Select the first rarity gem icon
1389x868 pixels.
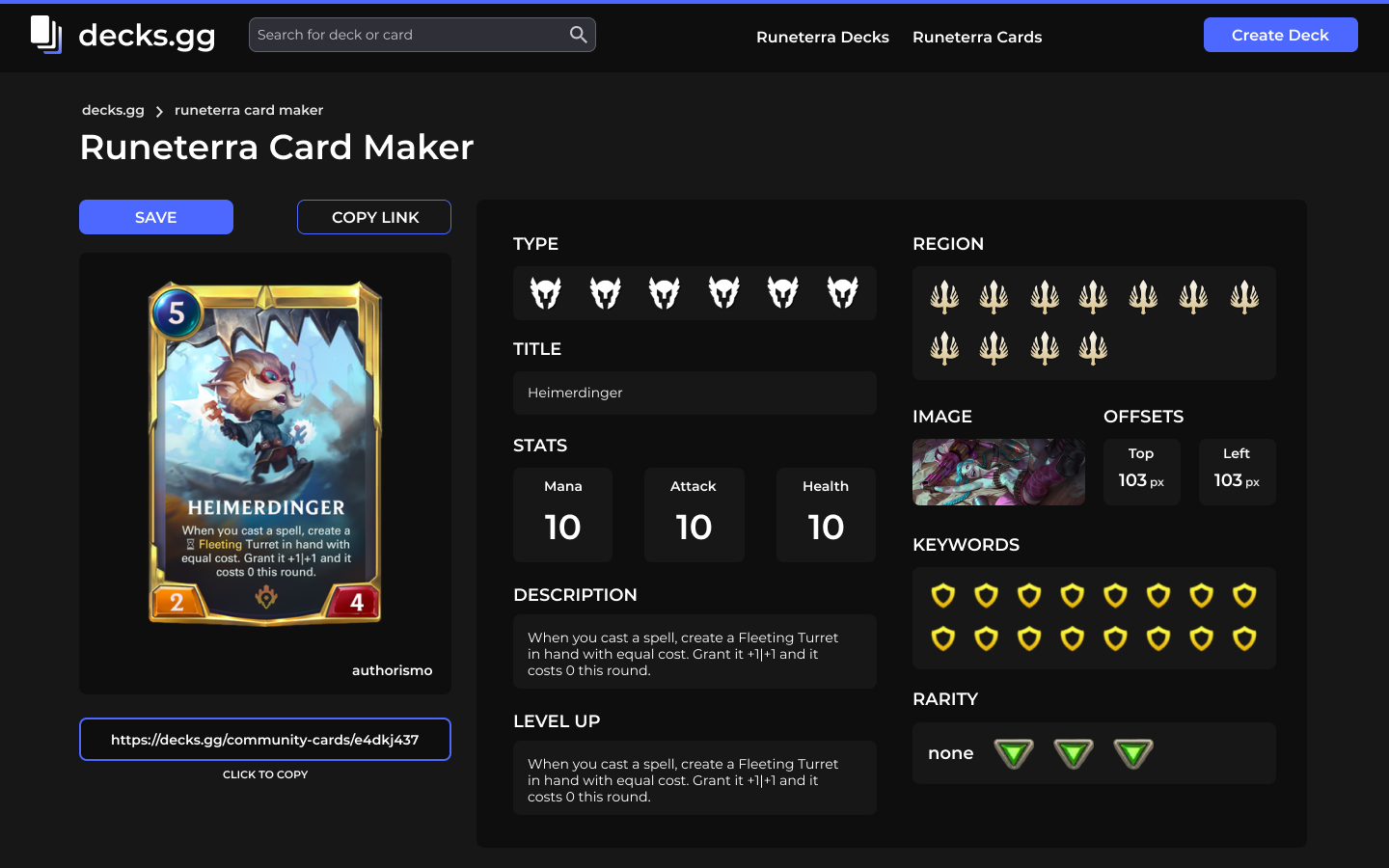tap(1014, 753)
